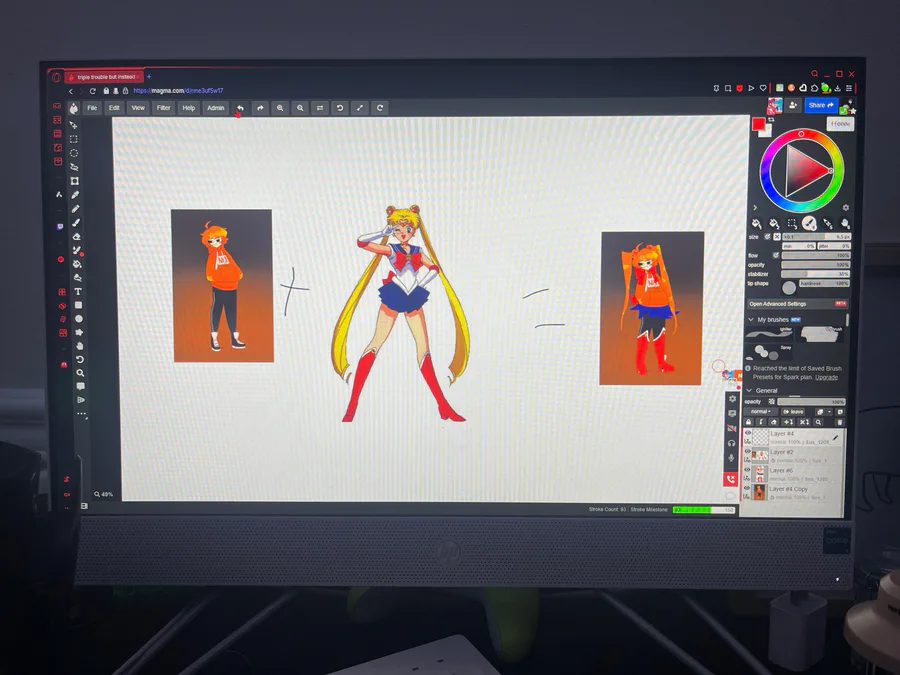Screen dimensions: 900x675
Task: Select the ellipse shape tool
Action: click(79, 319)
